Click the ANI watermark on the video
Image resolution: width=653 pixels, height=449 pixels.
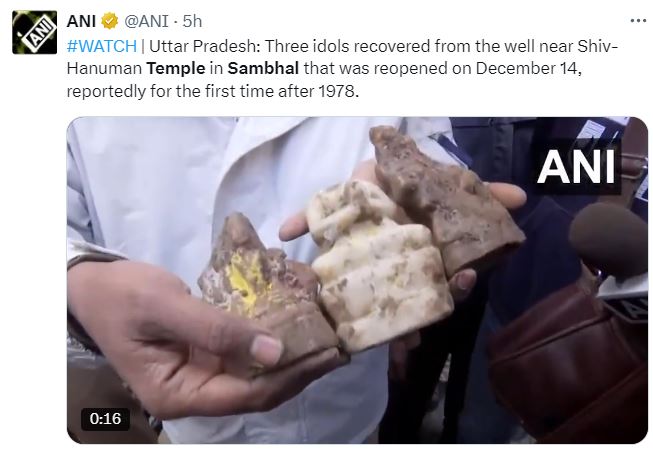click(576, 167)
